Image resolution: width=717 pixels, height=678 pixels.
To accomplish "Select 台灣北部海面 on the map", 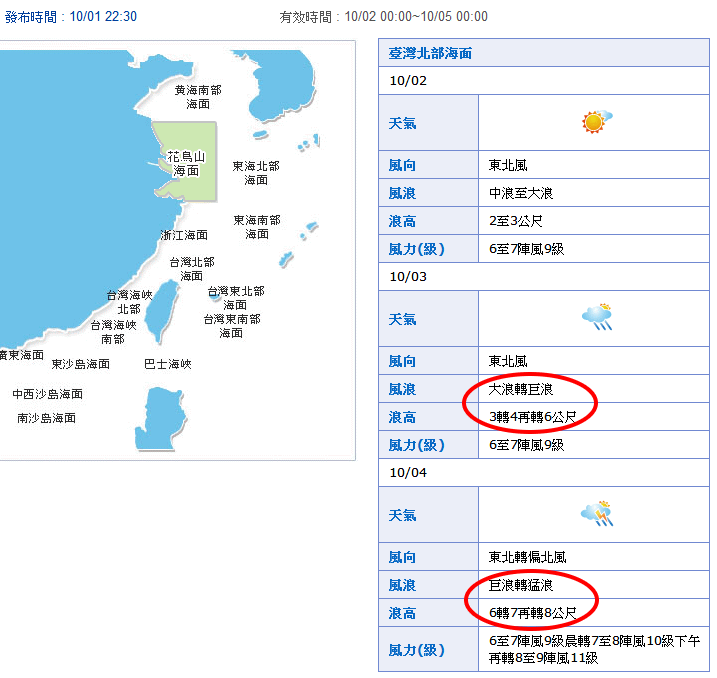I will (x=192, y=269).
